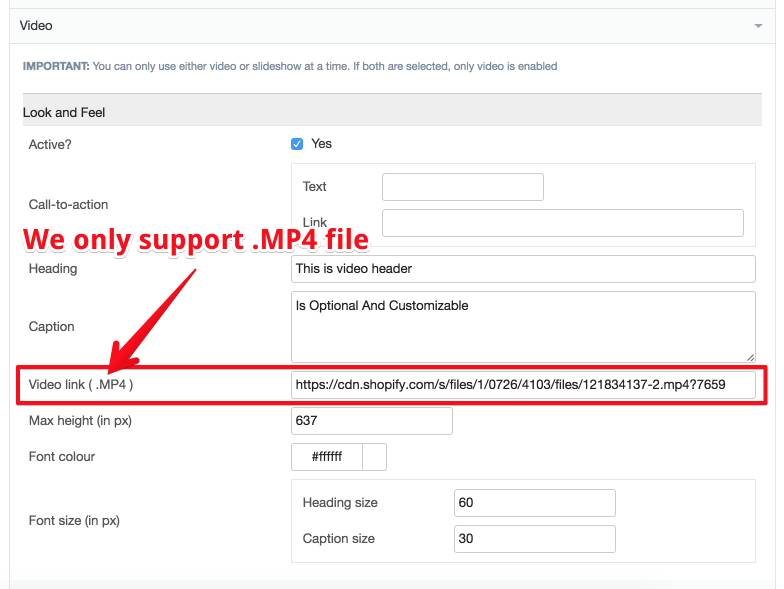Image resolution: width=784 pixels, height=589 pixels.
Task: Click the Video link (.MP4) URL field
Action: pyautogui.click(x=523, y=385)
